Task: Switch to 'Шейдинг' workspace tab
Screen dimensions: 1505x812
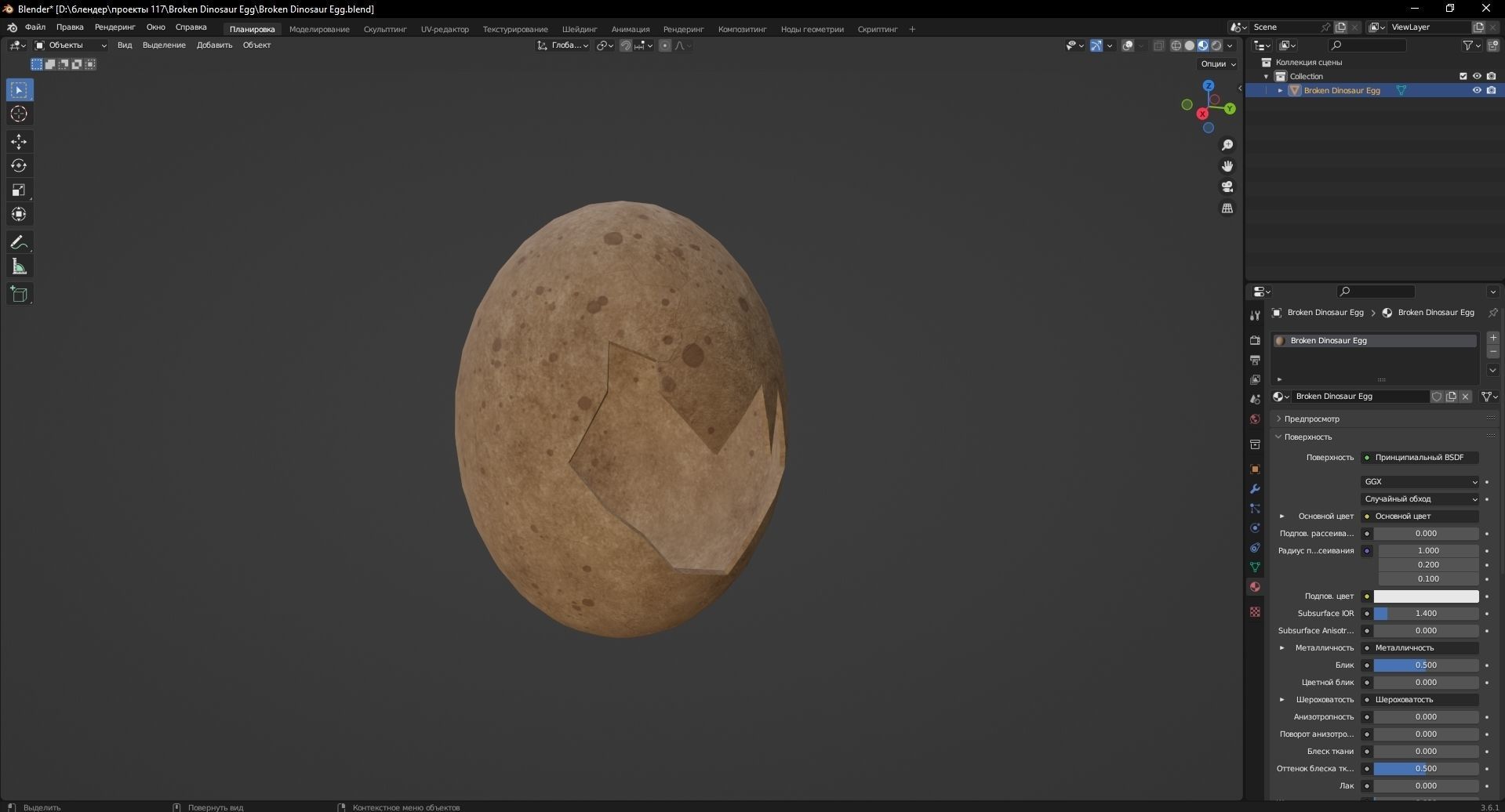Action: 580,29
